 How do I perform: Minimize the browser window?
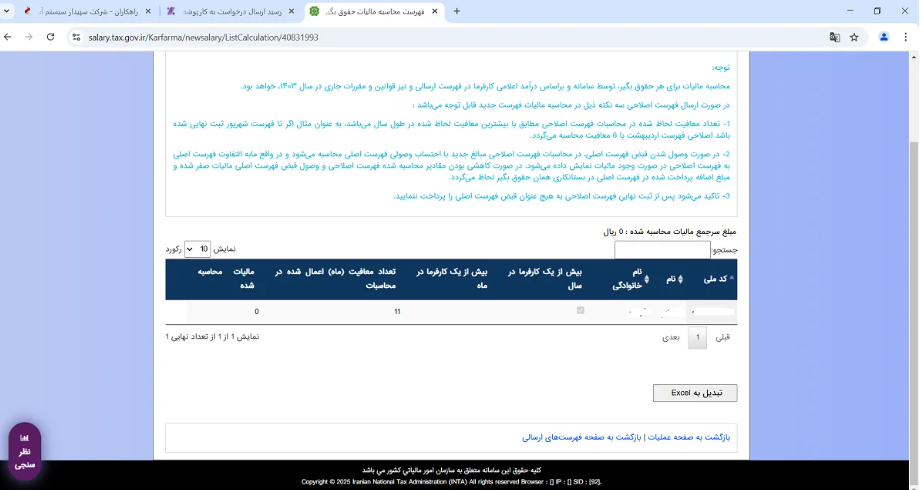(x=850, y=11)
